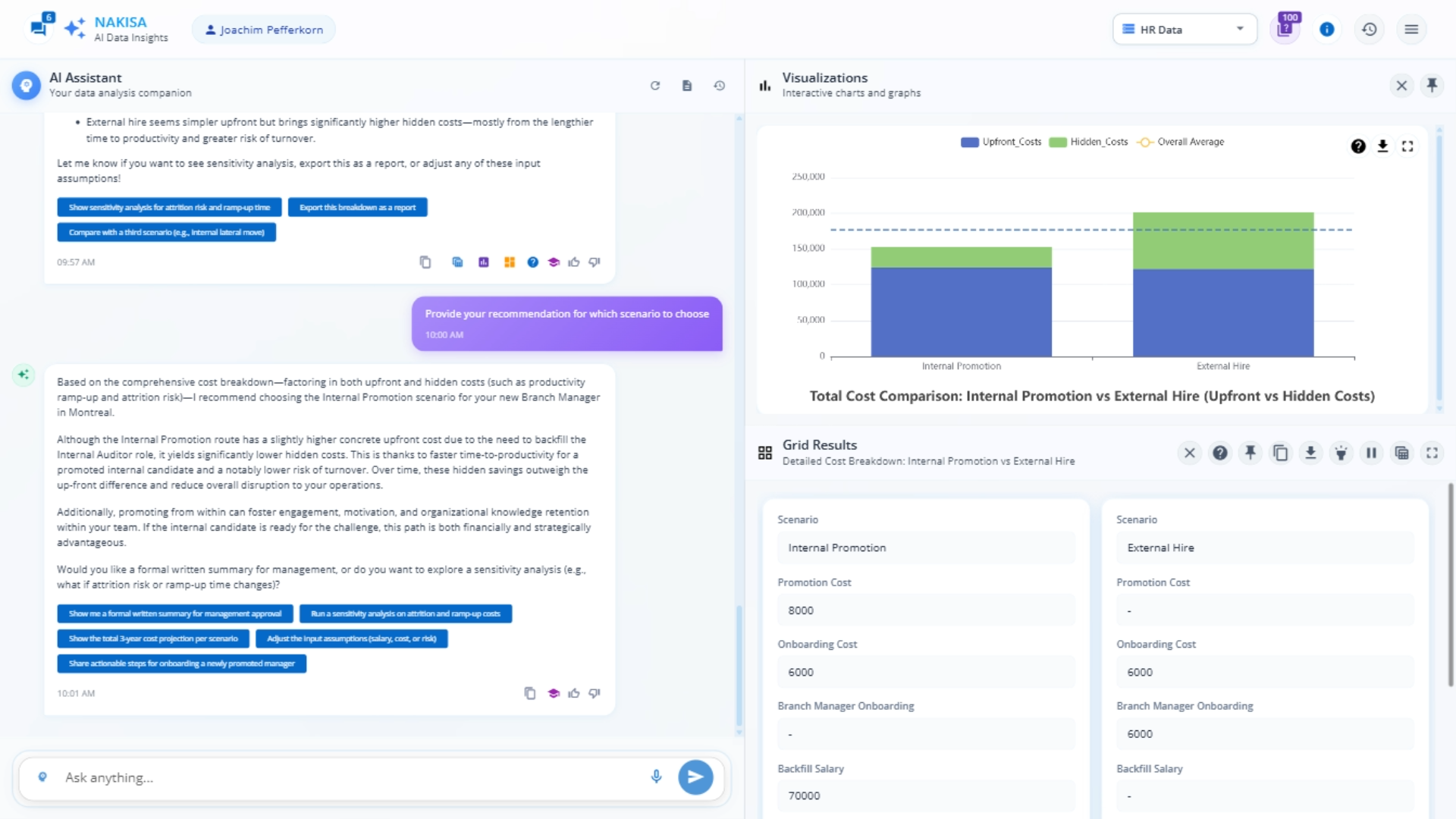Image resolution: width=1456 pixels, height=819 pixels.
Task: Pin the Visualizations panel
Action: [x=1432, y=86]
